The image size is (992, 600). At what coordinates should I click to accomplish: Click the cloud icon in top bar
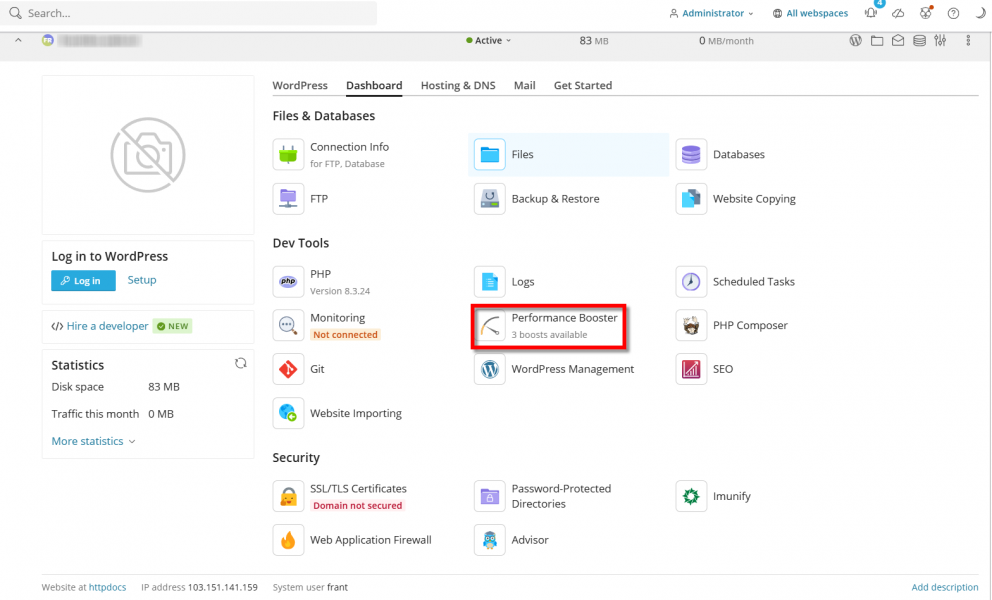[898, 13]
